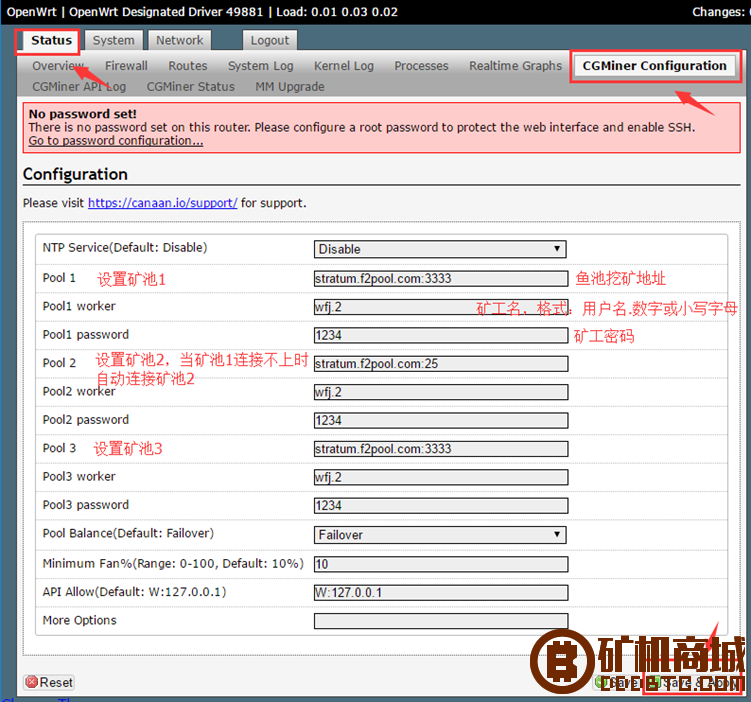Open Realtime Graphs
Screen dimensions: 751x702
pyautogui.click(x=515, y=66)
